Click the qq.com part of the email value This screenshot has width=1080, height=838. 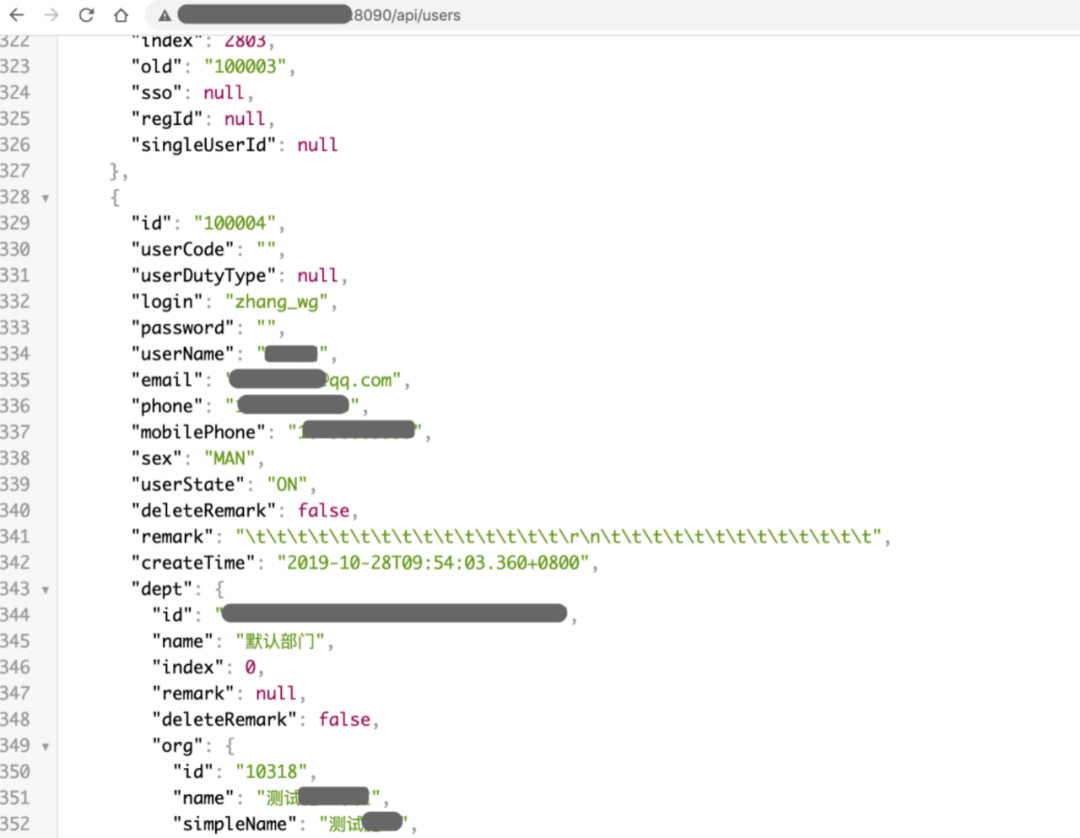tap(360, 380)
